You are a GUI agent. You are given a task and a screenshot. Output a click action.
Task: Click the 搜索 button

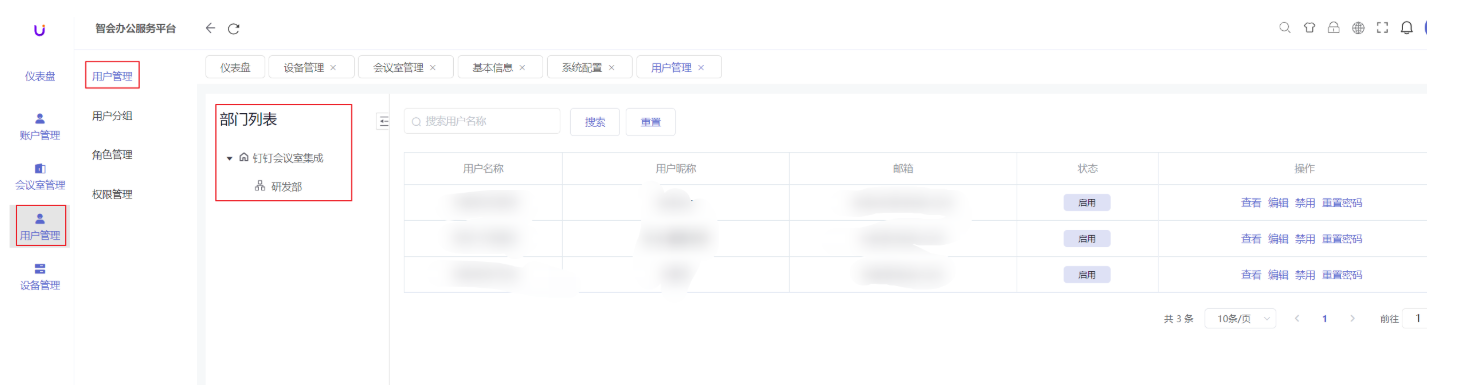[595, 122]
